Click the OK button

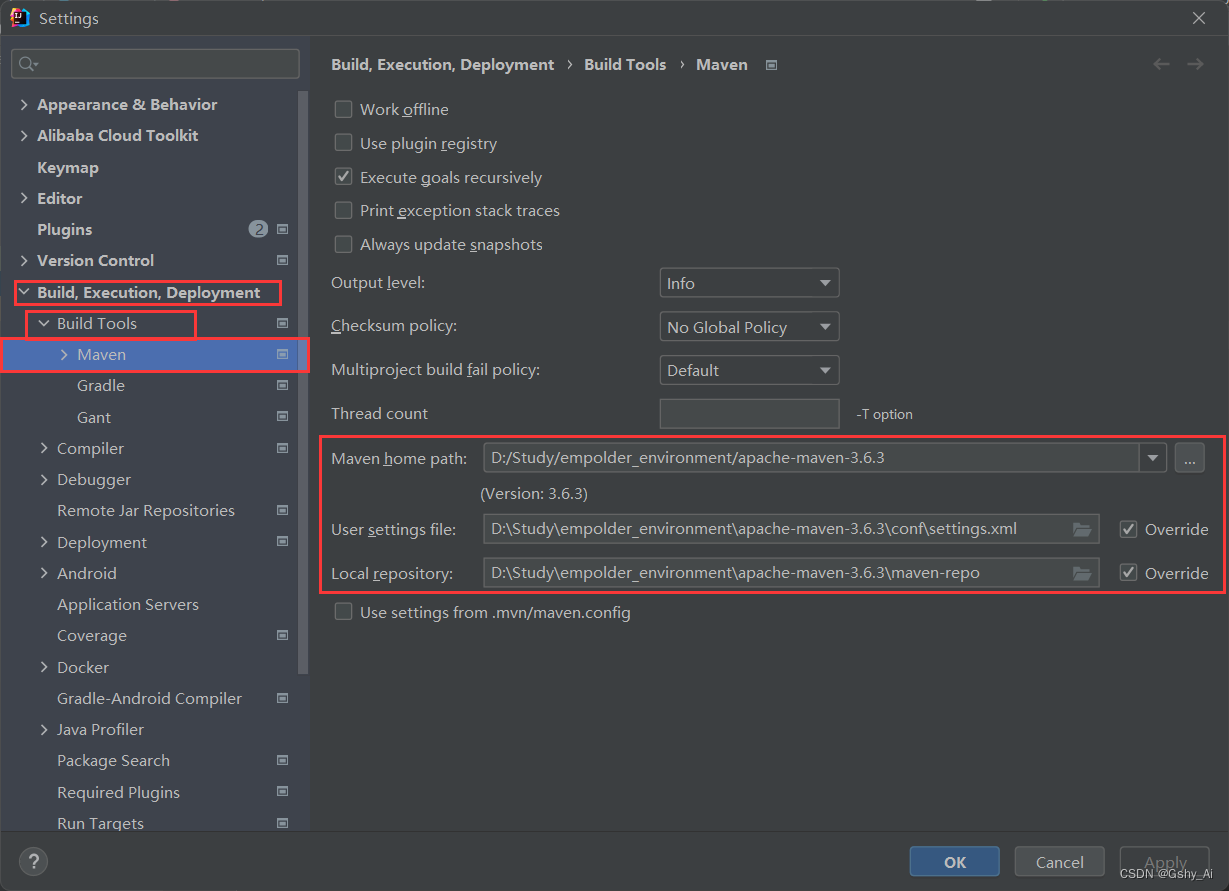(x=954, y=862)
